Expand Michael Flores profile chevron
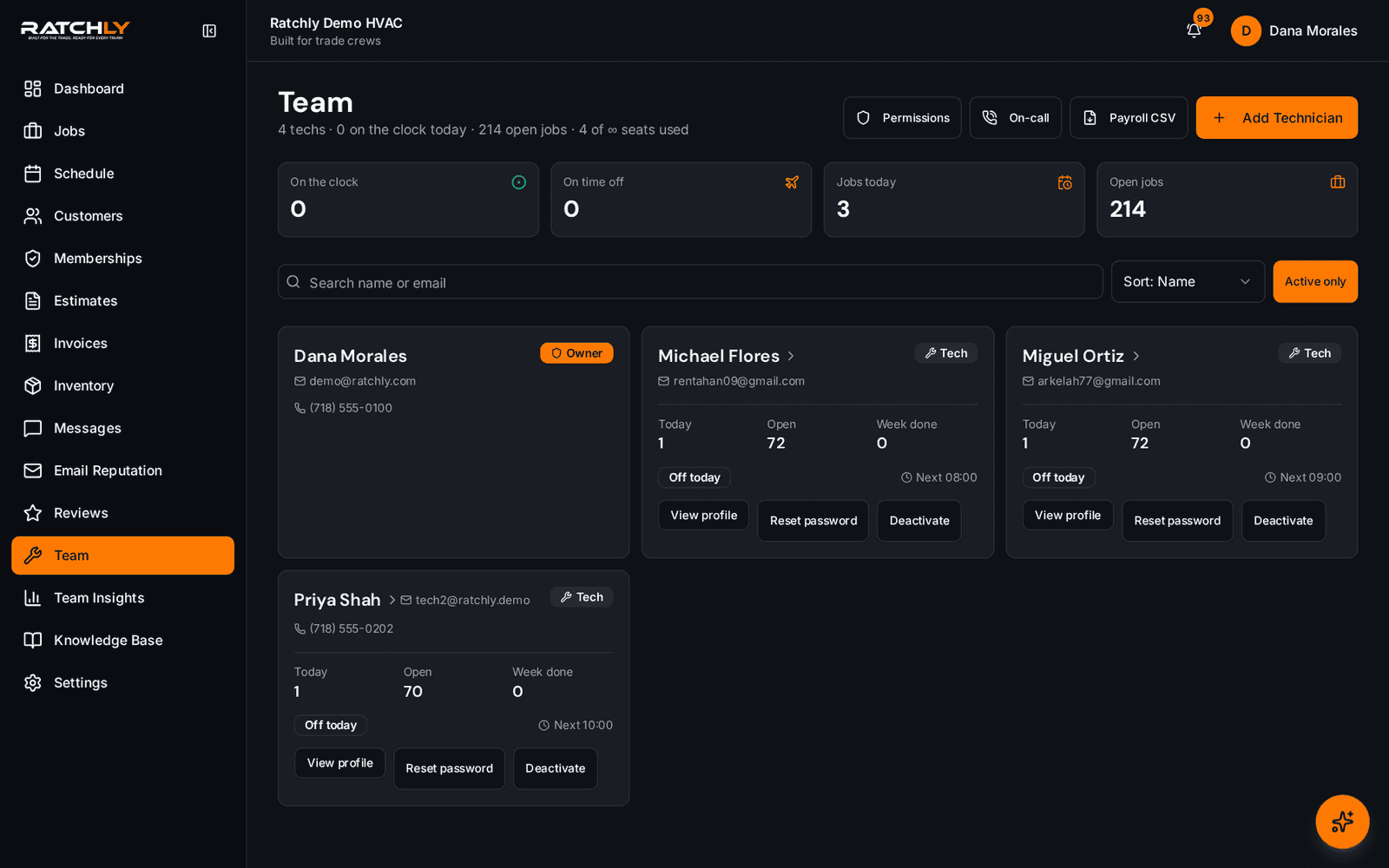 pyautogui.click(x=791, y=356)
